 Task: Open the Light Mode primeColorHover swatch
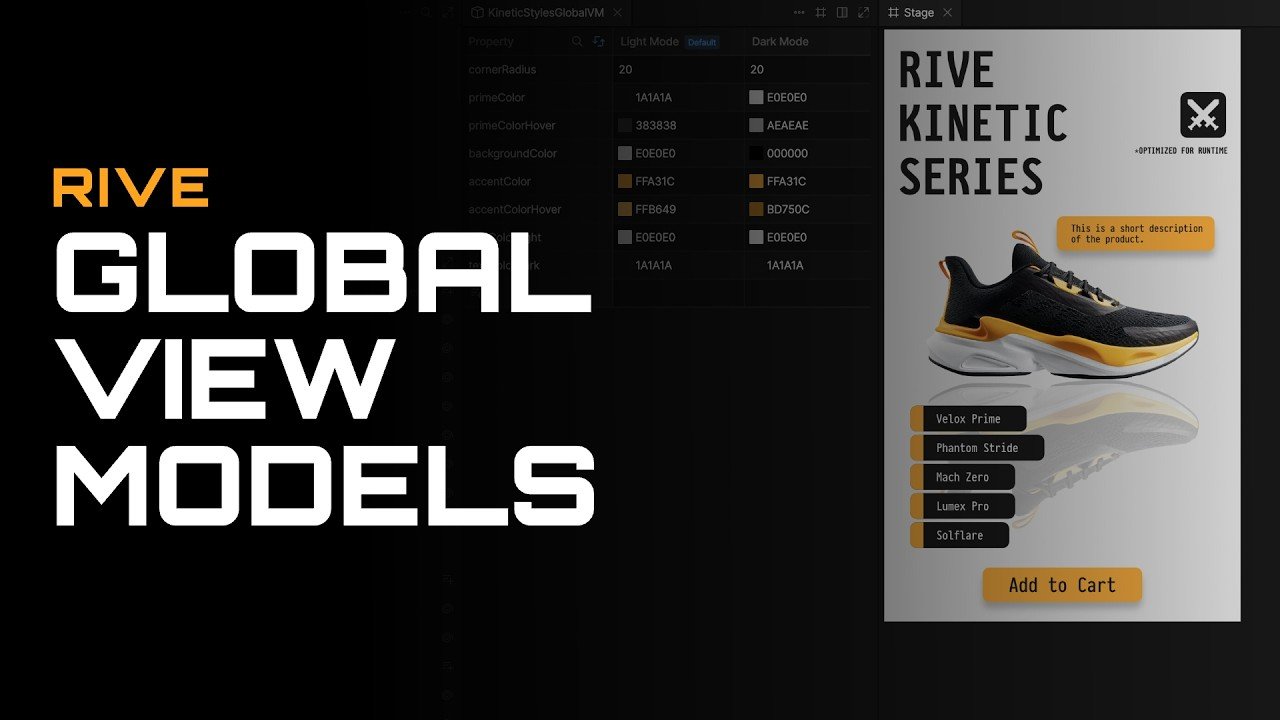pos(625,126)
